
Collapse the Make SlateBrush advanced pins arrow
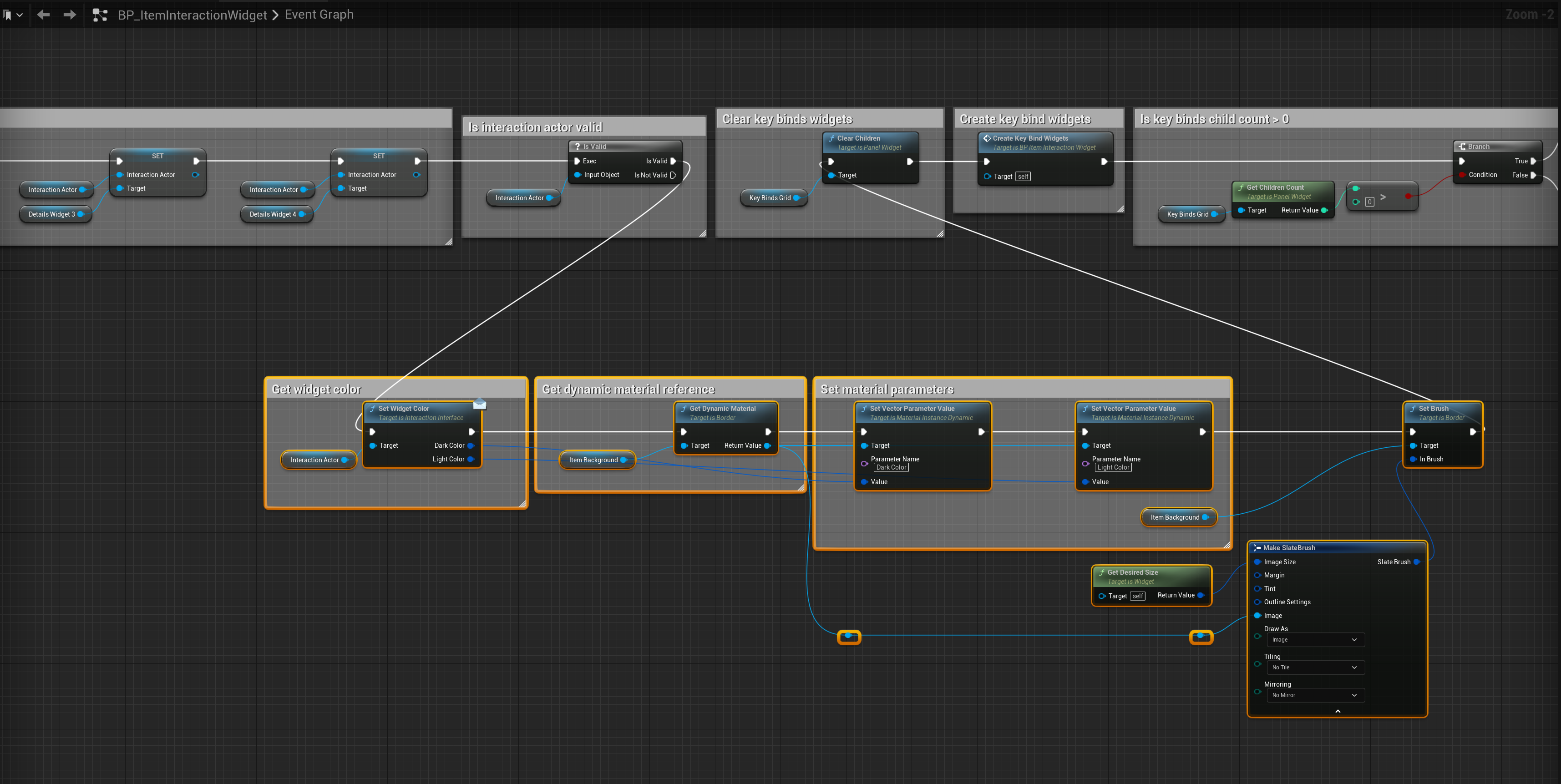[x=1338, y=711]
